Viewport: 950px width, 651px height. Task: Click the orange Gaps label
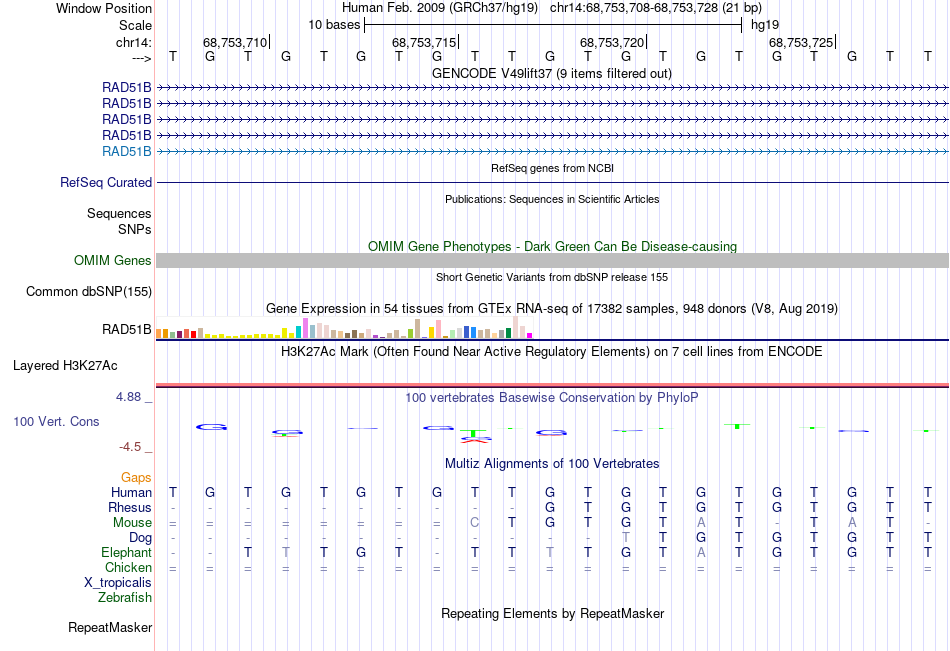136,478
